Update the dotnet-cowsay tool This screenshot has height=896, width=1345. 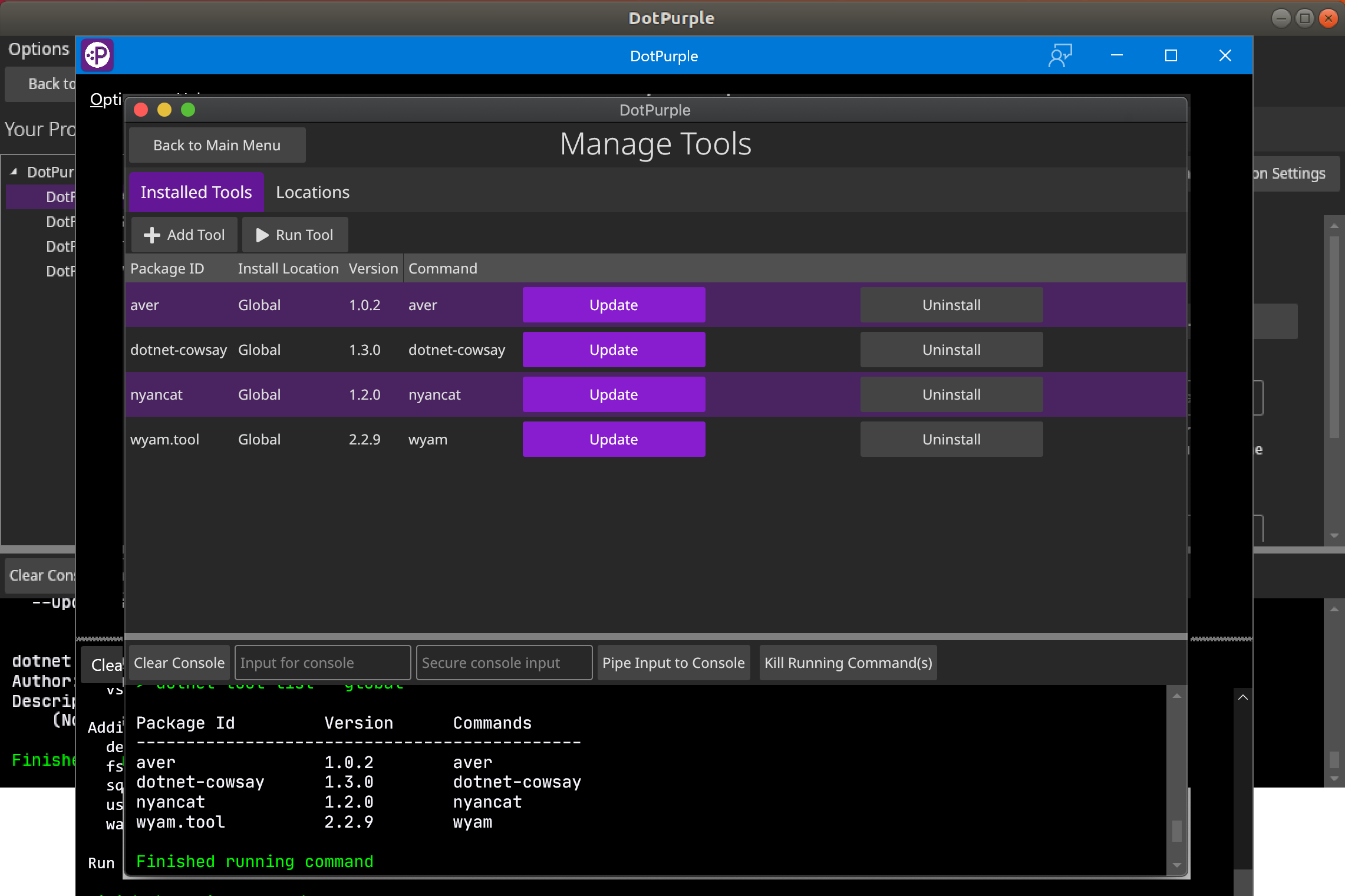pyautogui.click(x=614, y=350)
